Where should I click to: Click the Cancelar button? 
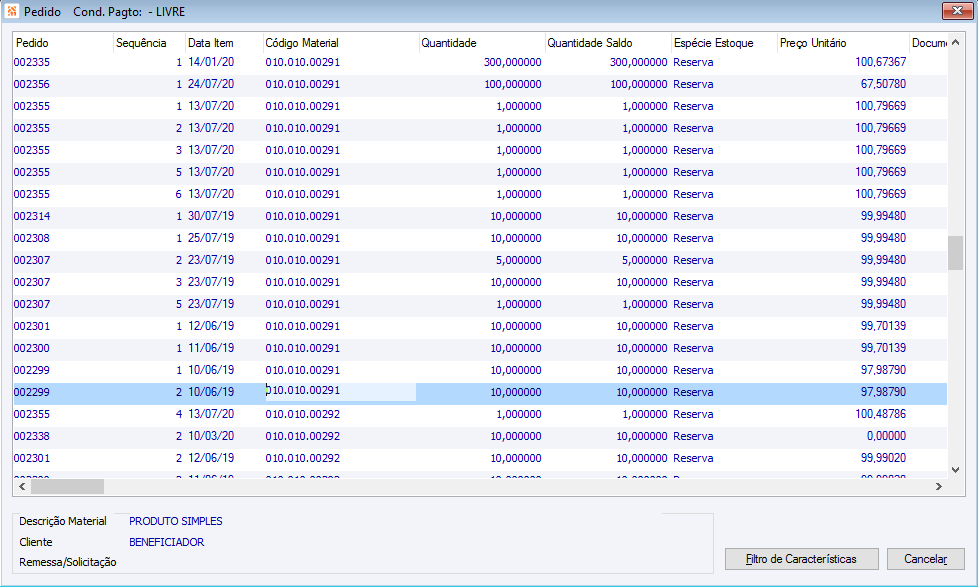tap(926, 559)
